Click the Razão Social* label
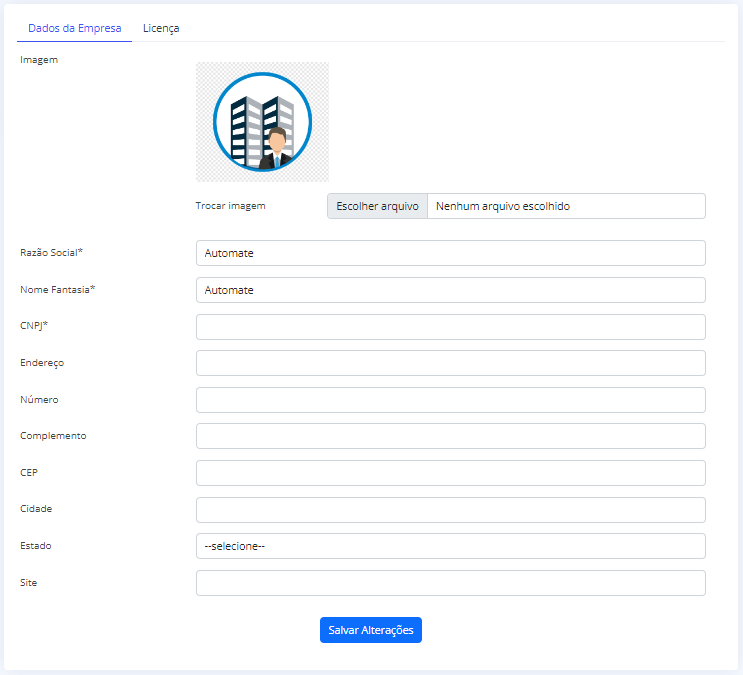 [x=51, y=252]
